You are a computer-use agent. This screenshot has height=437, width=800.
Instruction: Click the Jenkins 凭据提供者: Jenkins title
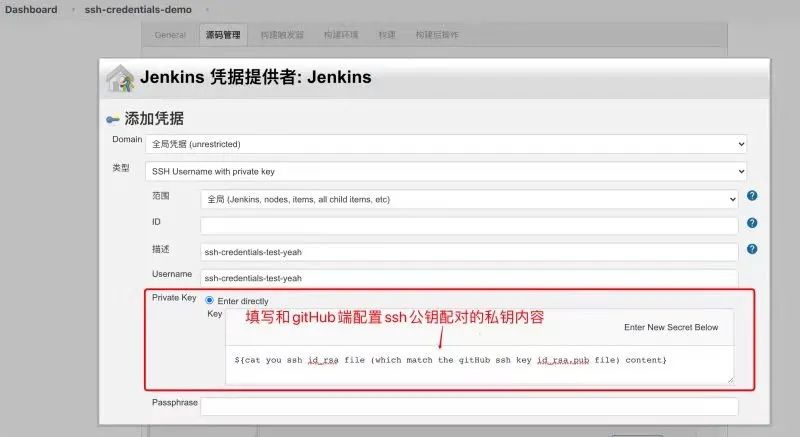click(x=256, y=77)
